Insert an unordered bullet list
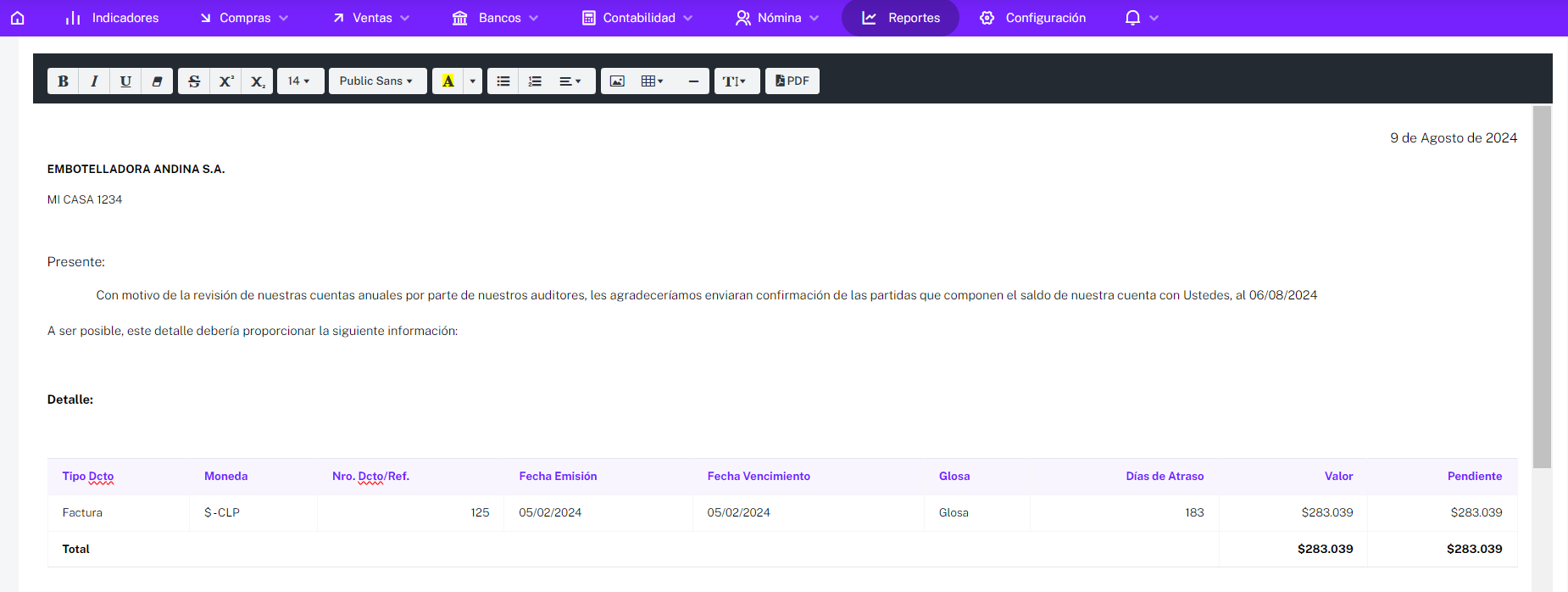The image size is (1568, 592). point(503,81)
